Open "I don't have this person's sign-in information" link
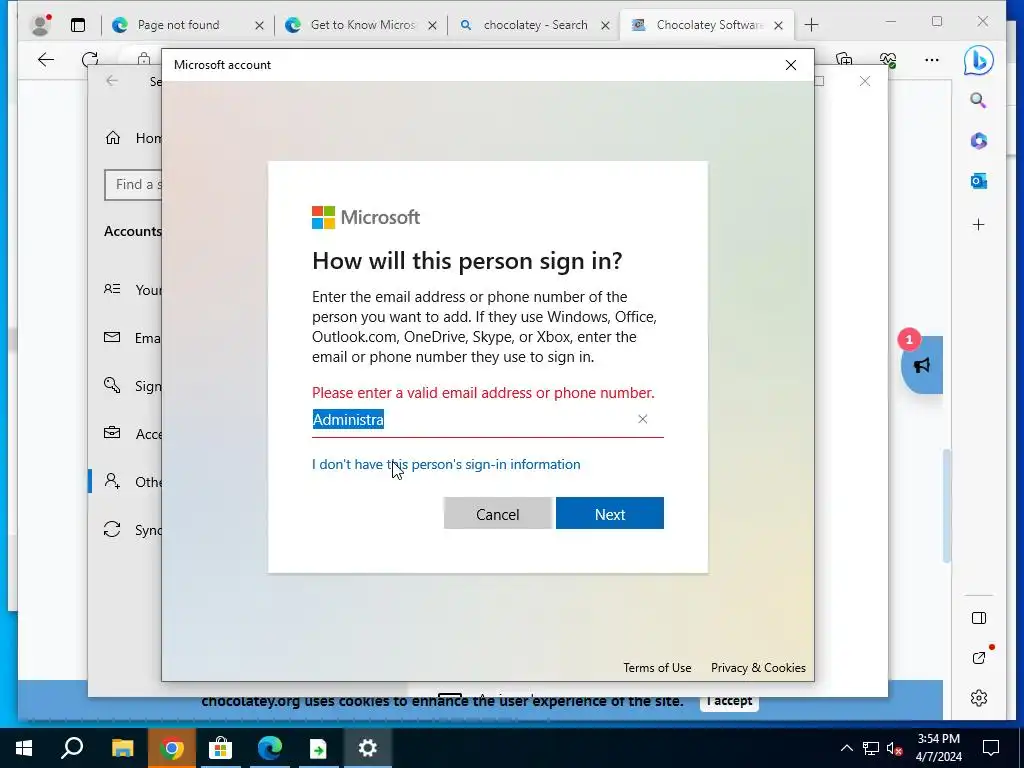Image resolution: width=1024 pixels, height=768 pixels. point(446,464)
